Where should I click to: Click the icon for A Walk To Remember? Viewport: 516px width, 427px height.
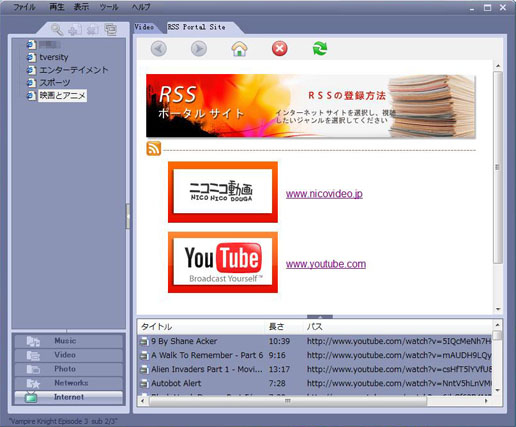click(x=144, y=356)
